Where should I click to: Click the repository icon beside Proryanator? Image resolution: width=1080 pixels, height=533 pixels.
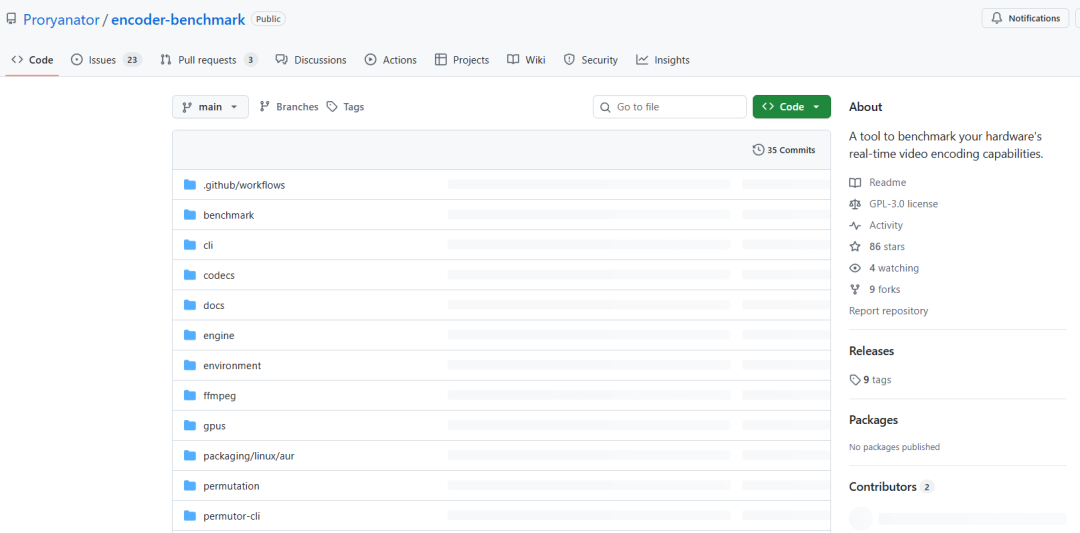12,19
